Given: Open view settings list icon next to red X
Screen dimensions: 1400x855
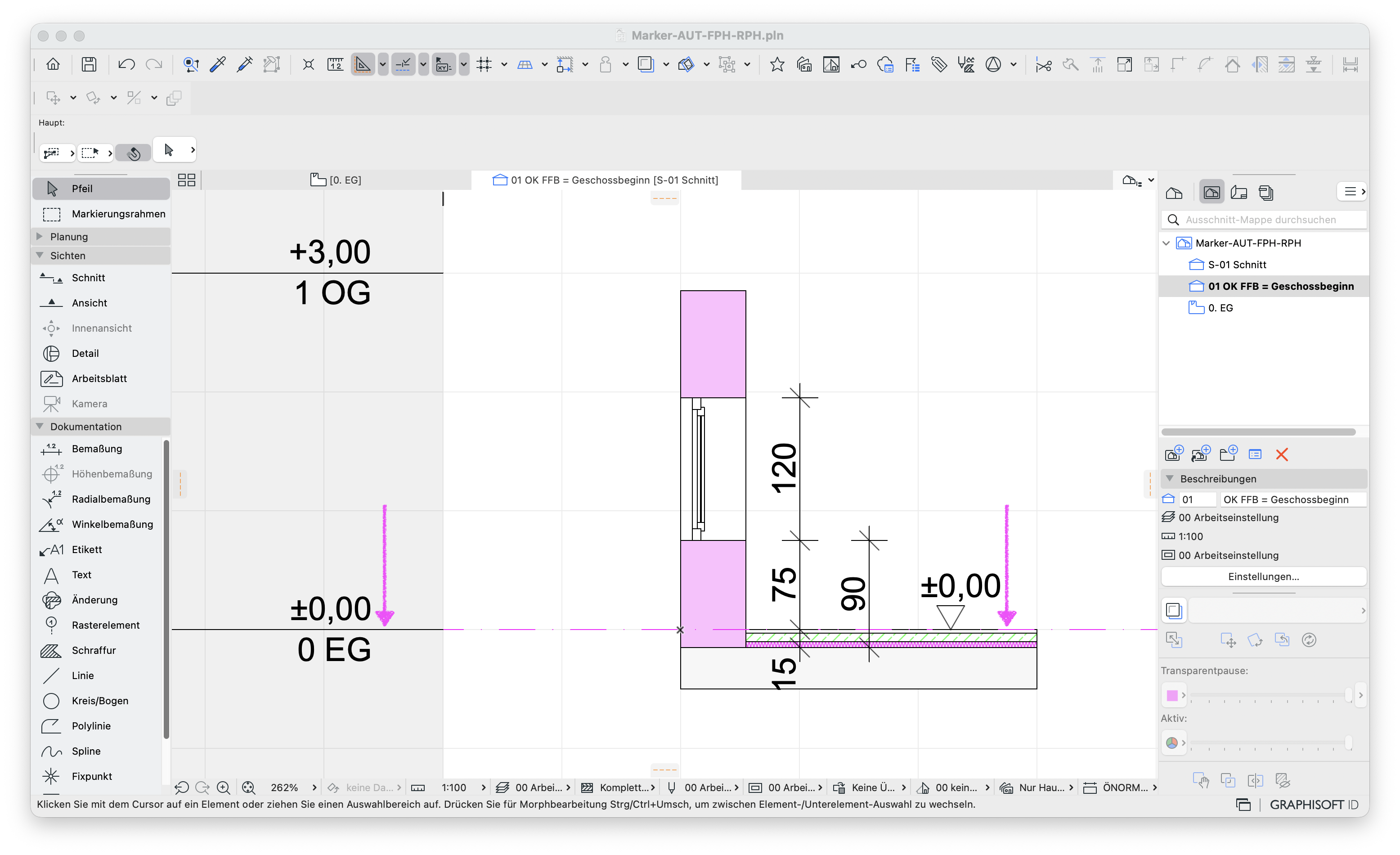Looking at the screenshot, I should pyautogui.click(x=1255, y=454).
